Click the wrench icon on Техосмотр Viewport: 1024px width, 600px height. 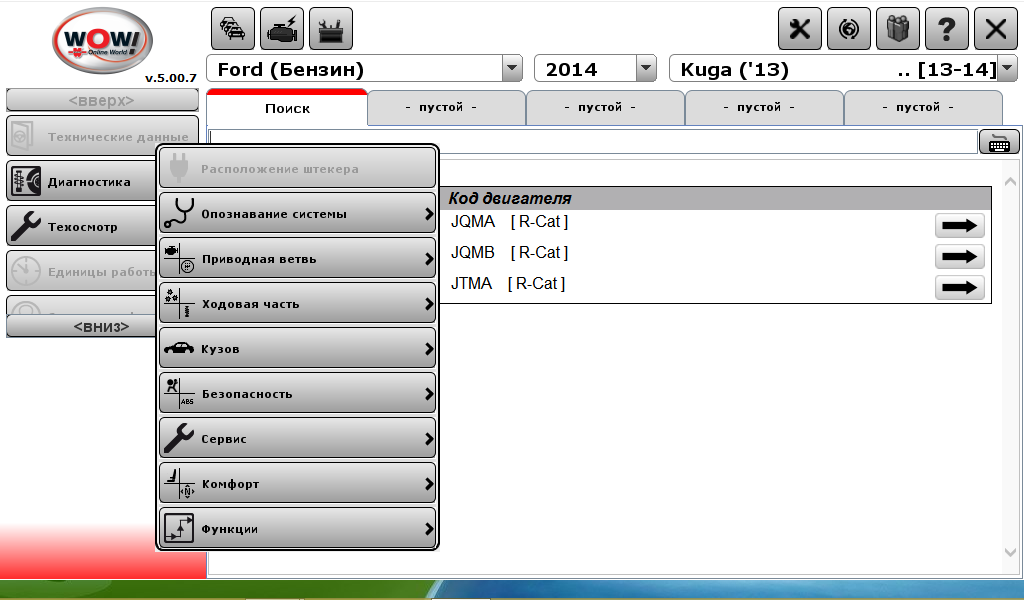click(26, 227)
